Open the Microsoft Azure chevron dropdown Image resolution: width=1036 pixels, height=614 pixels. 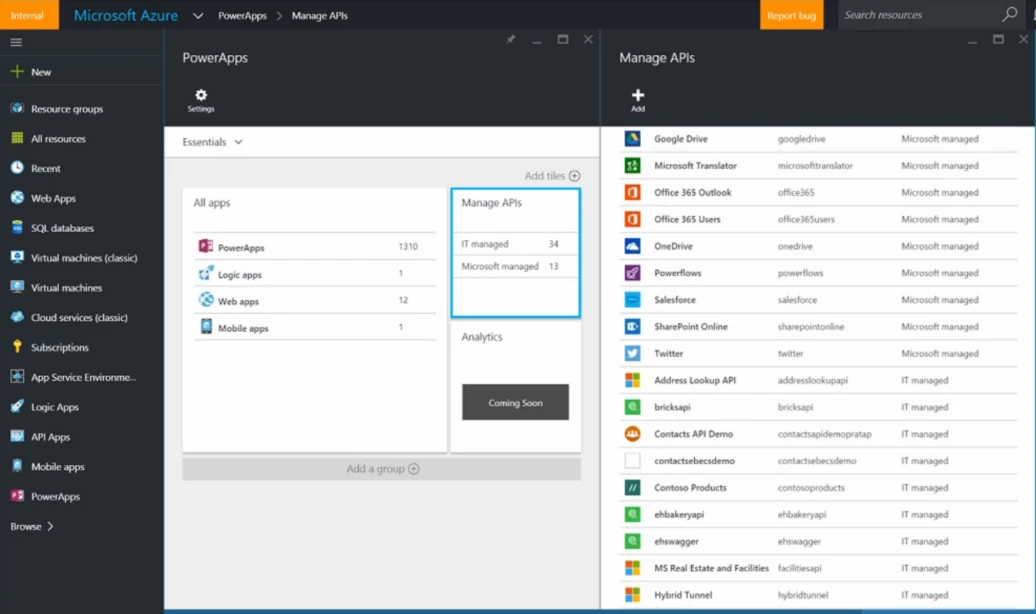pos(198,16)
